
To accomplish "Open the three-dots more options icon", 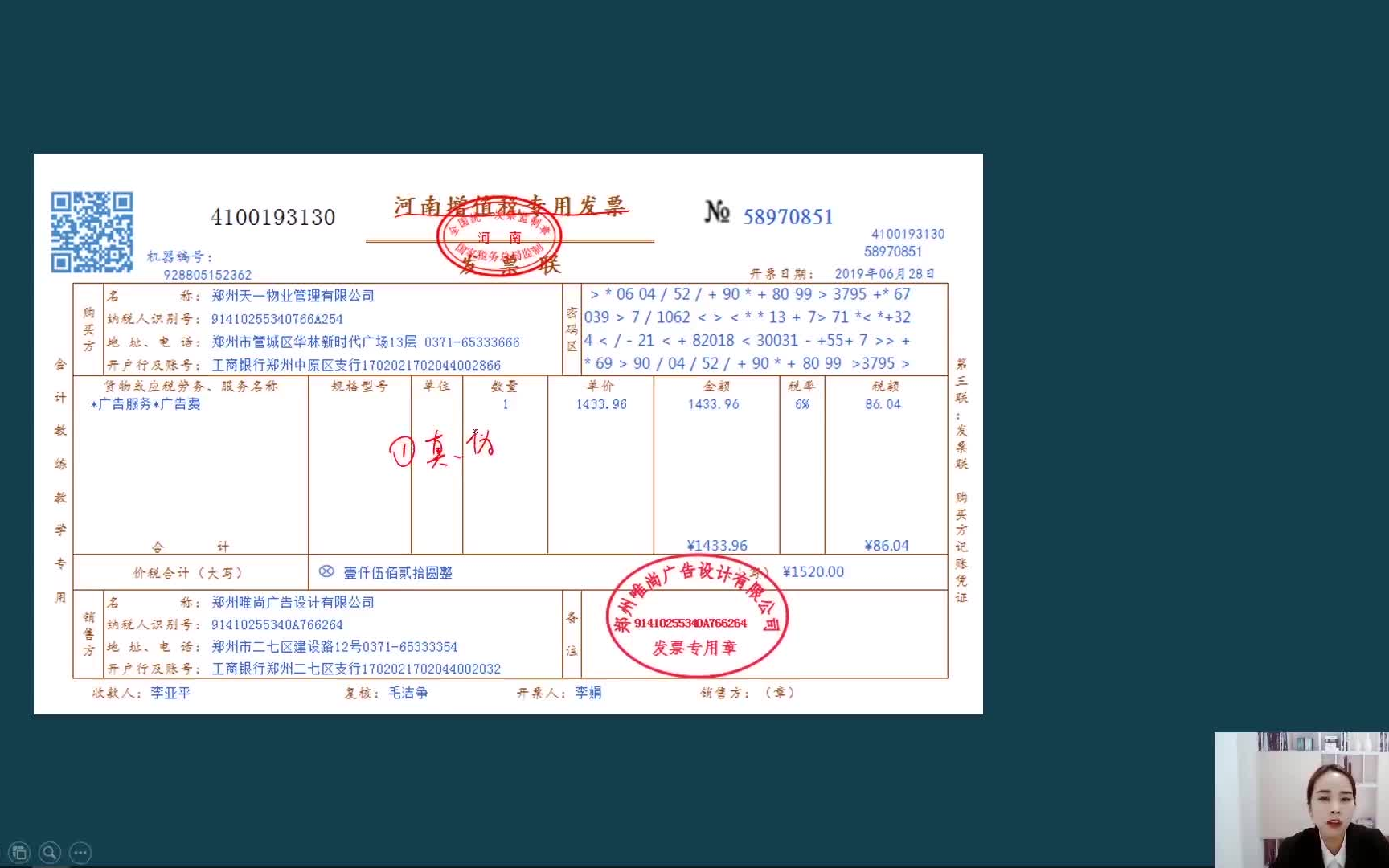I will tap(80, 852).
